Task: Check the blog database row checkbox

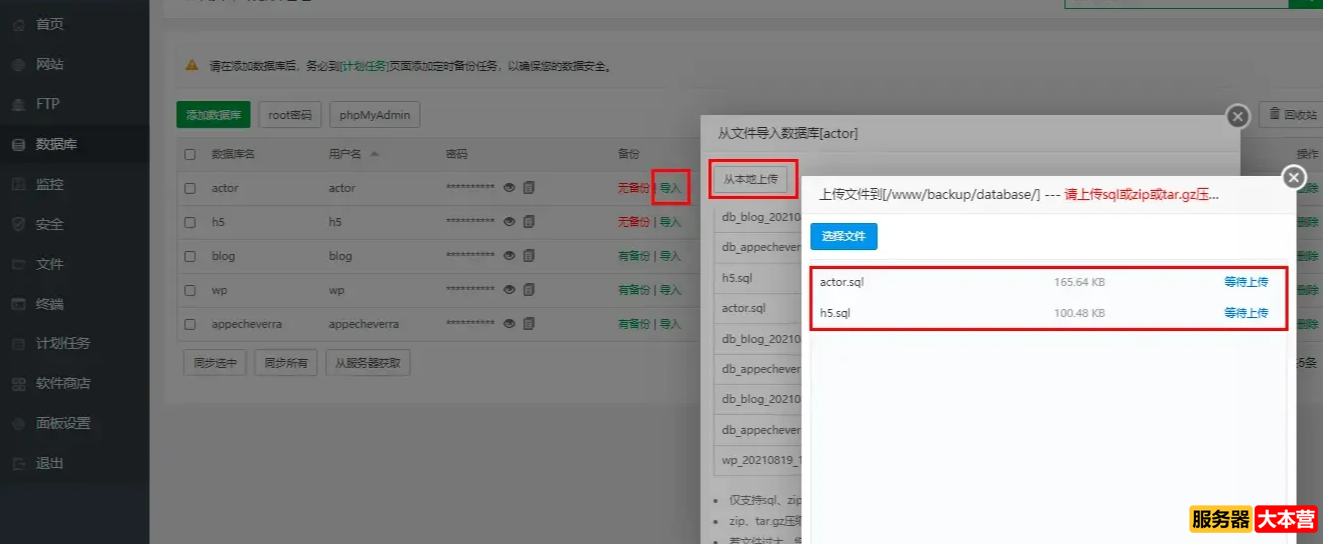Action: [x=190, y=256]
